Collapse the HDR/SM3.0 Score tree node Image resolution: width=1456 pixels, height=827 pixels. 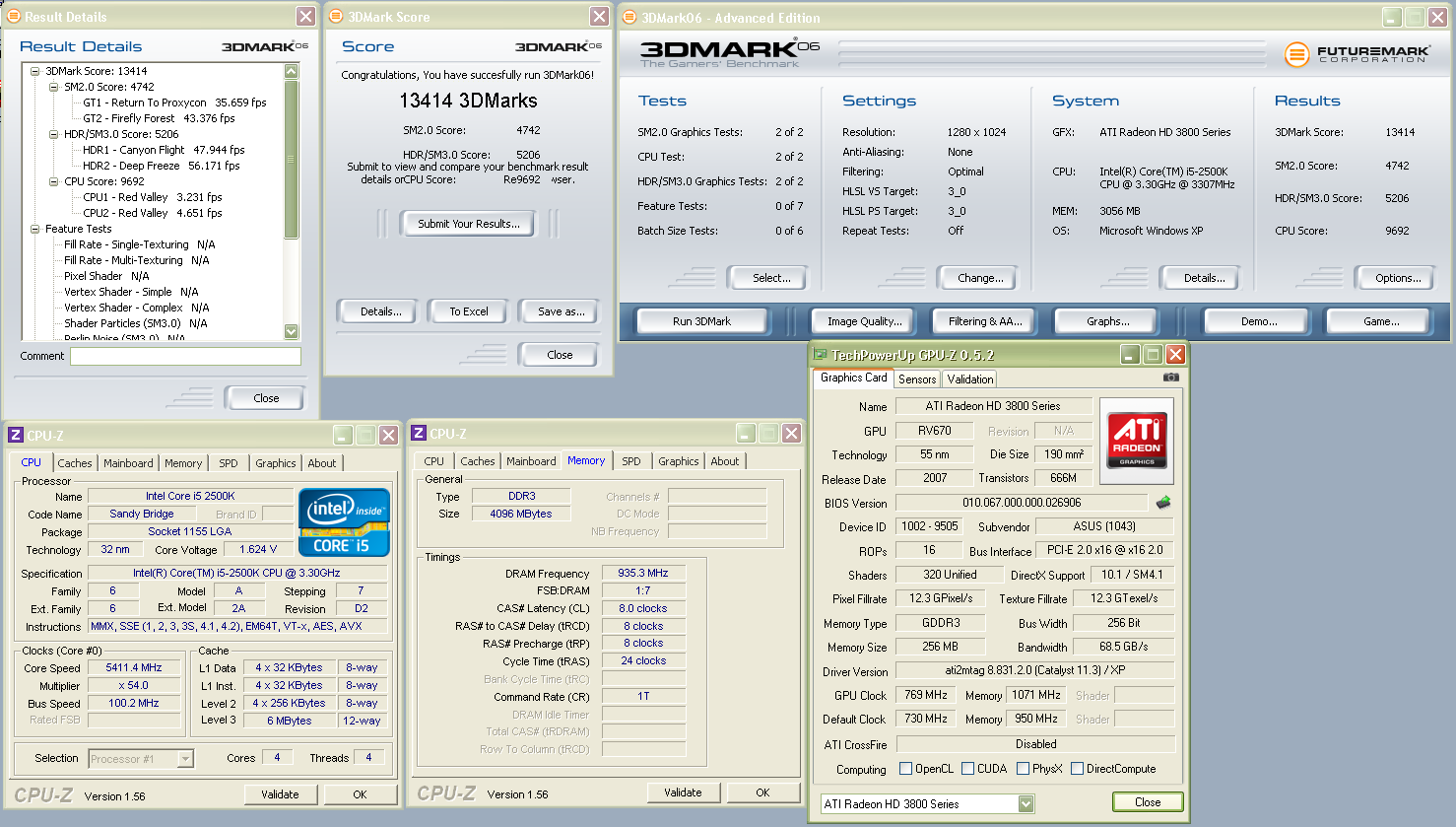coord(54,134)
